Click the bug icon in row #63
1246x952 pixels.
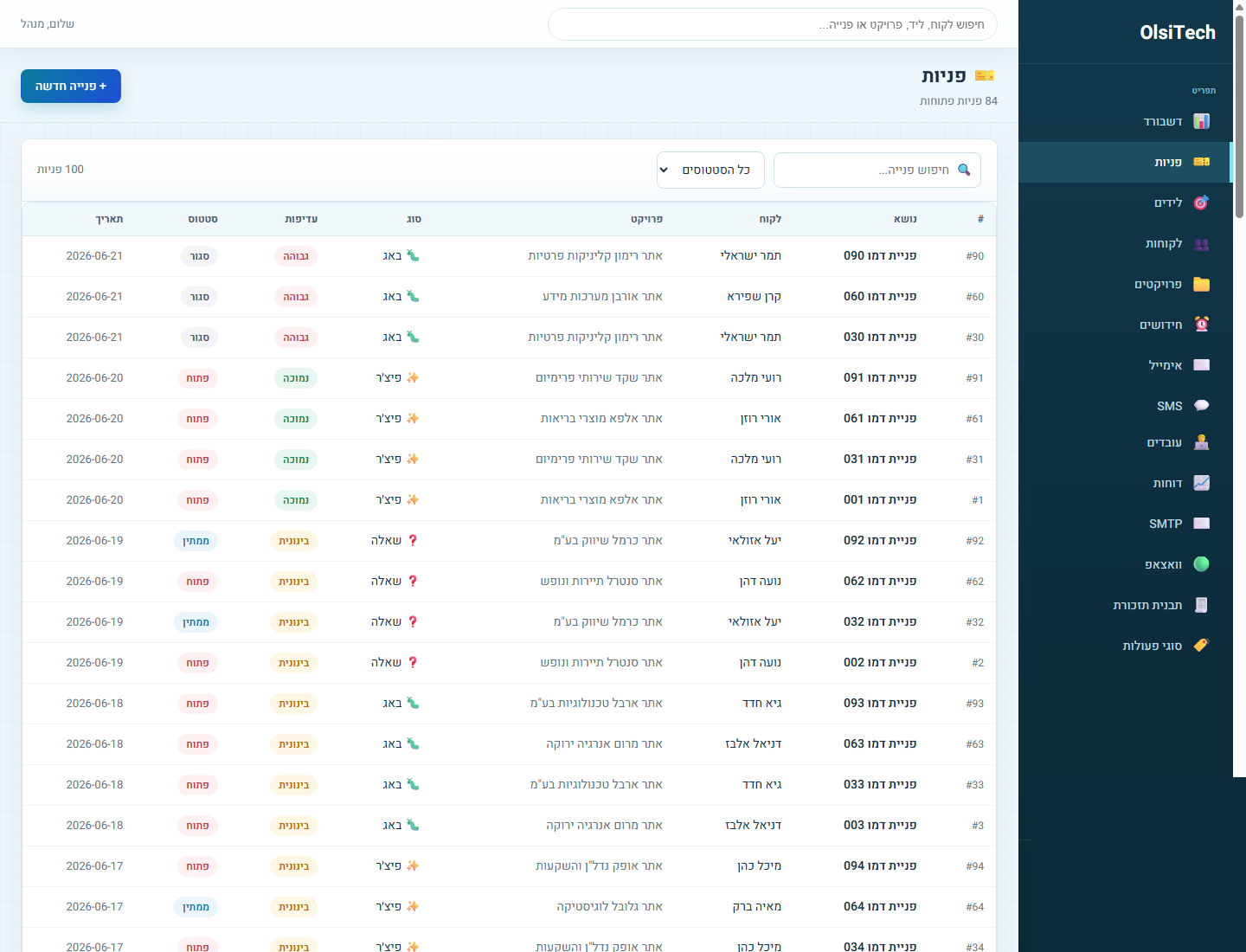(413, 743)
